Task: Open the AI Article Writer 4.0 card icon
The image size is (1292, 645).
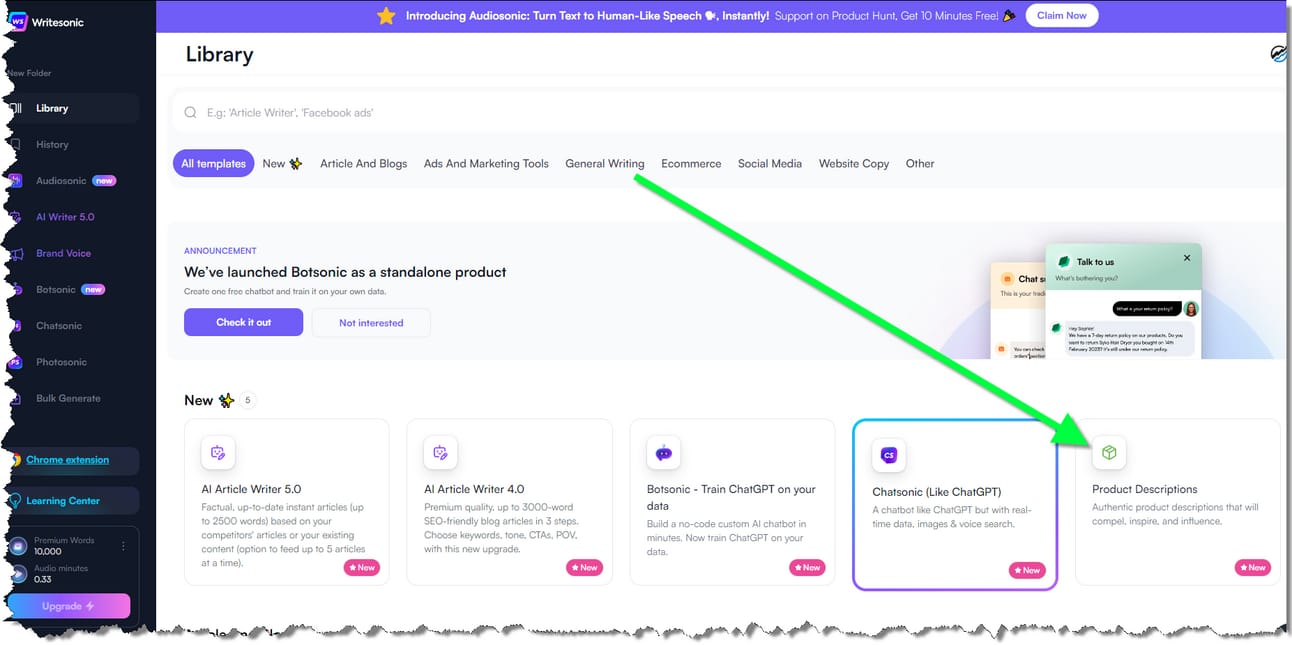Action: 440,453
